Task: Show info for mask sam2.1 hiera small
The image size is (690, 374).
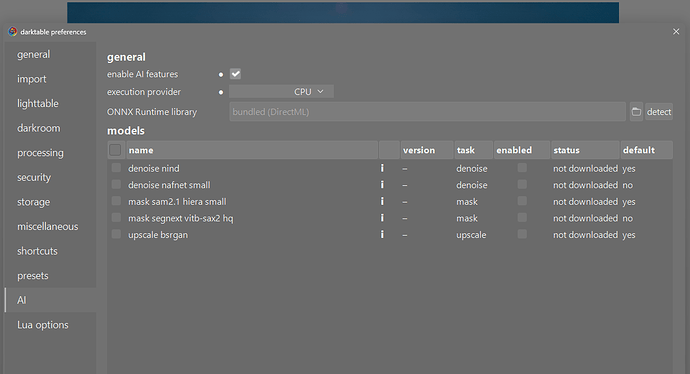Action: (382, 202)
